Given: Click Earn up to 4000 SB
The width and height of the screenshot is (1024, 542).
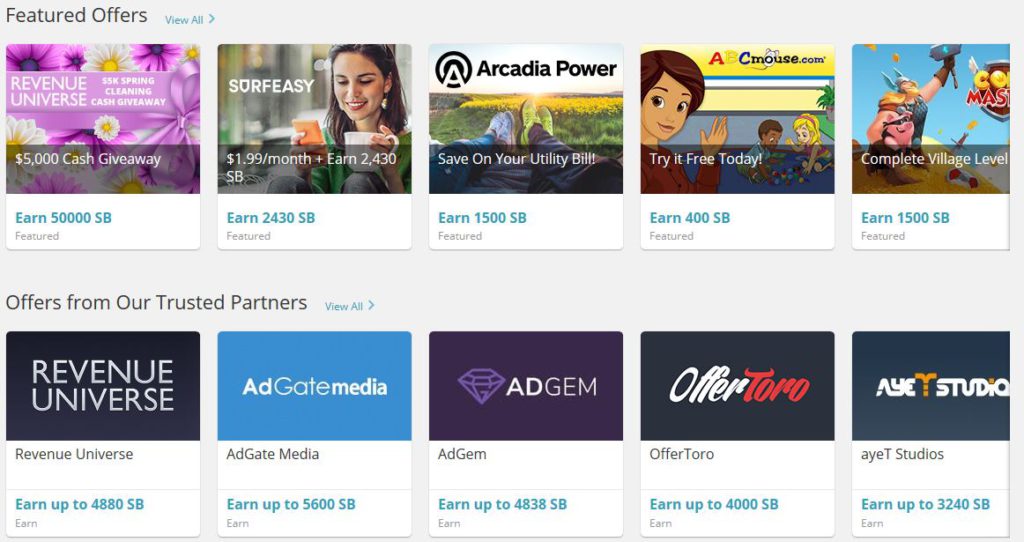Looking at the screenshot, I should point(714,504).
